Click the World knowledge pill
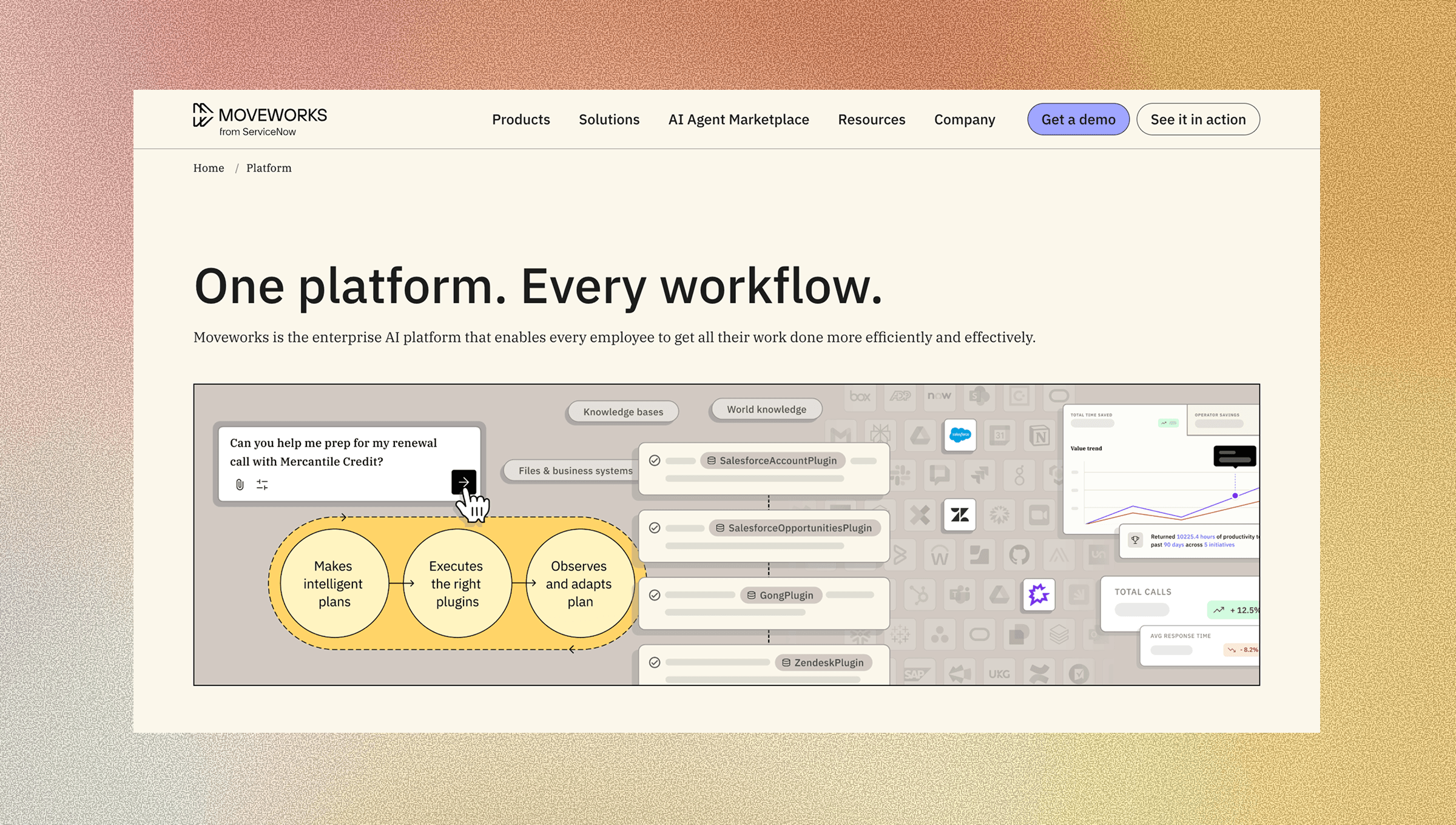Viewport: 1456px width, 825px height. tap(766, 409)
